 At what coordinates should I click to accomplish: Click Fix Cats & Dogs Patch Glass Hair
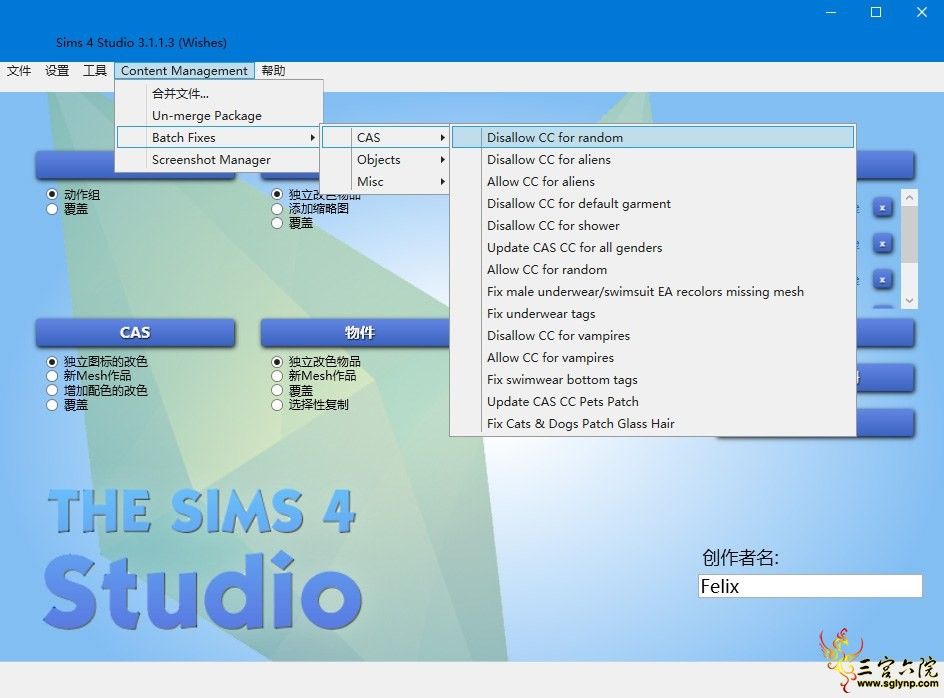pos(653,423)
